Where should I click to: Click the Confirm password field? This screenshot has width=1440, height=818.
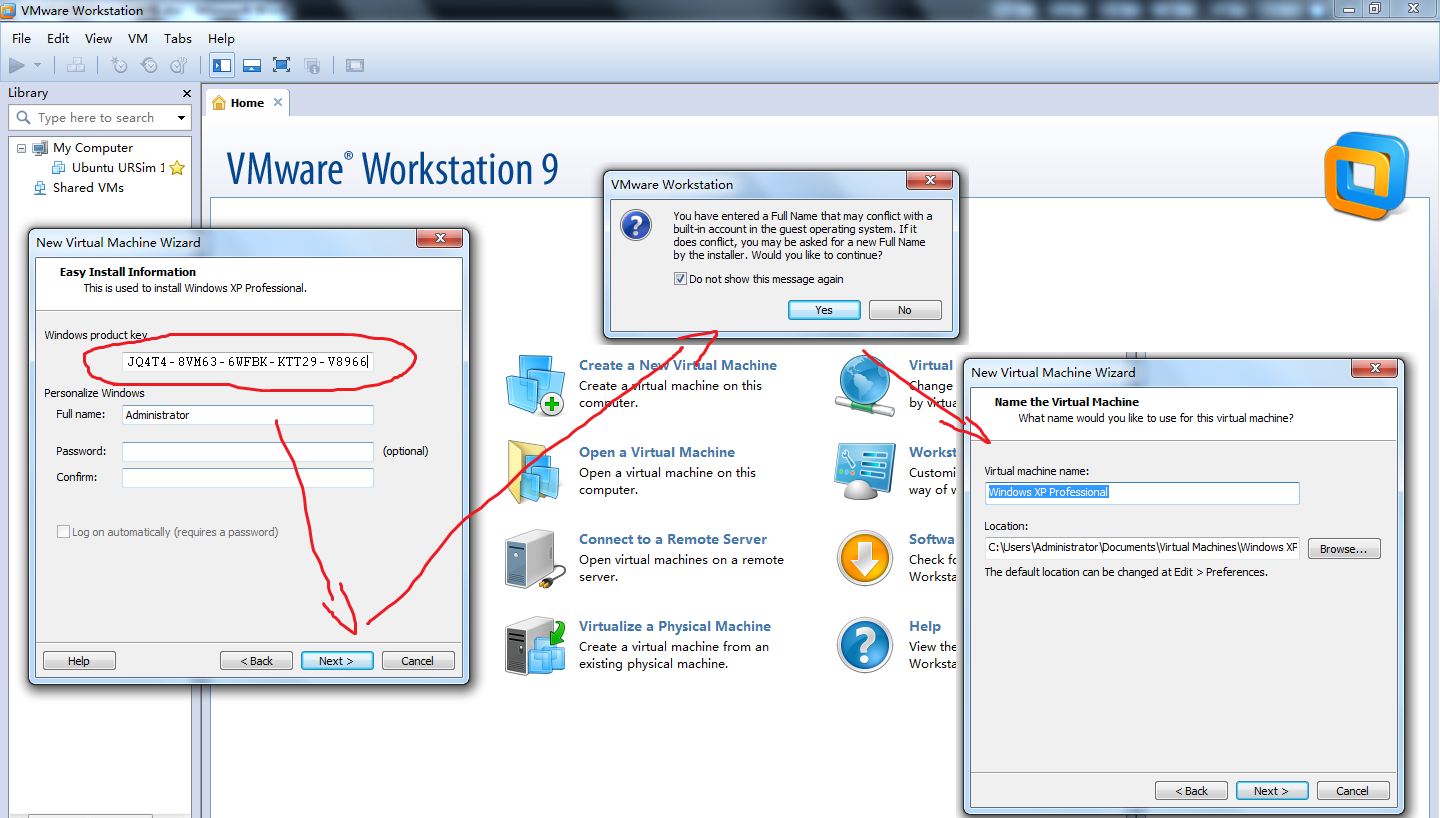248,478
